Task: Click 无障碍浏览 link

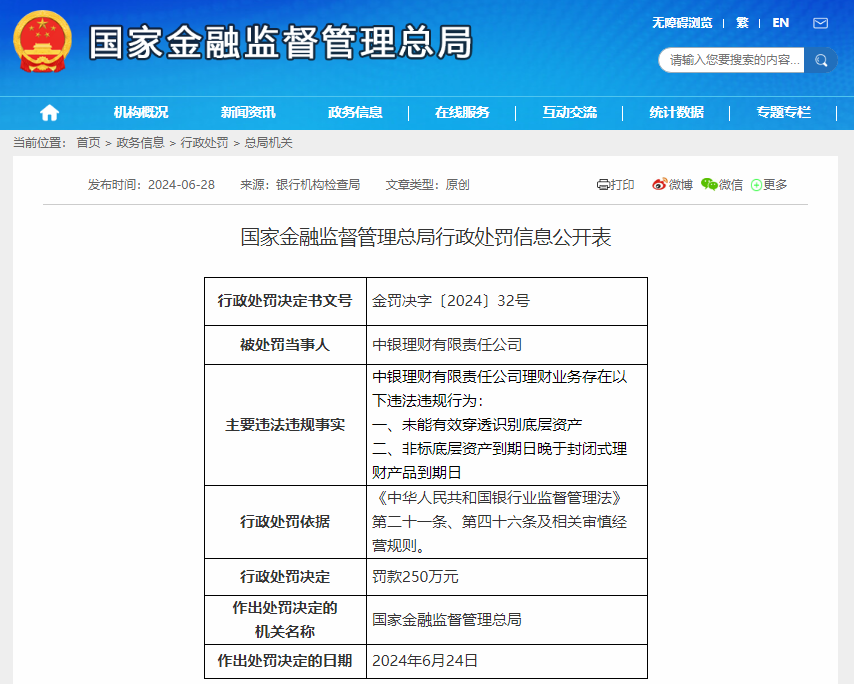Action: click(682, 23)
